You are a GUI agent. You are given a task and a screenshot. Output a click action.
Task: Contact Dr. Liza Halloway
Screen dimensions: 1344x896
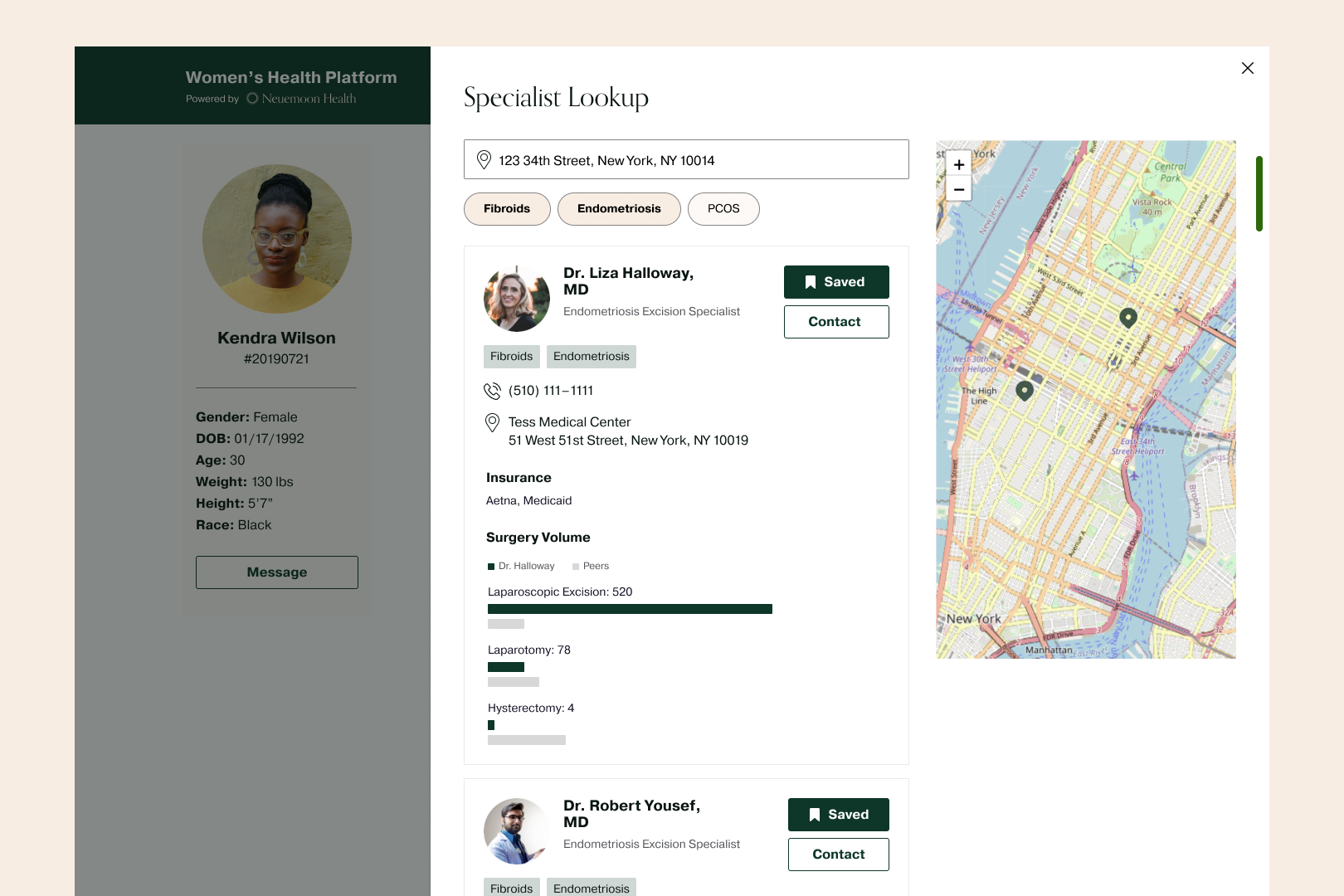pos(836,322)
